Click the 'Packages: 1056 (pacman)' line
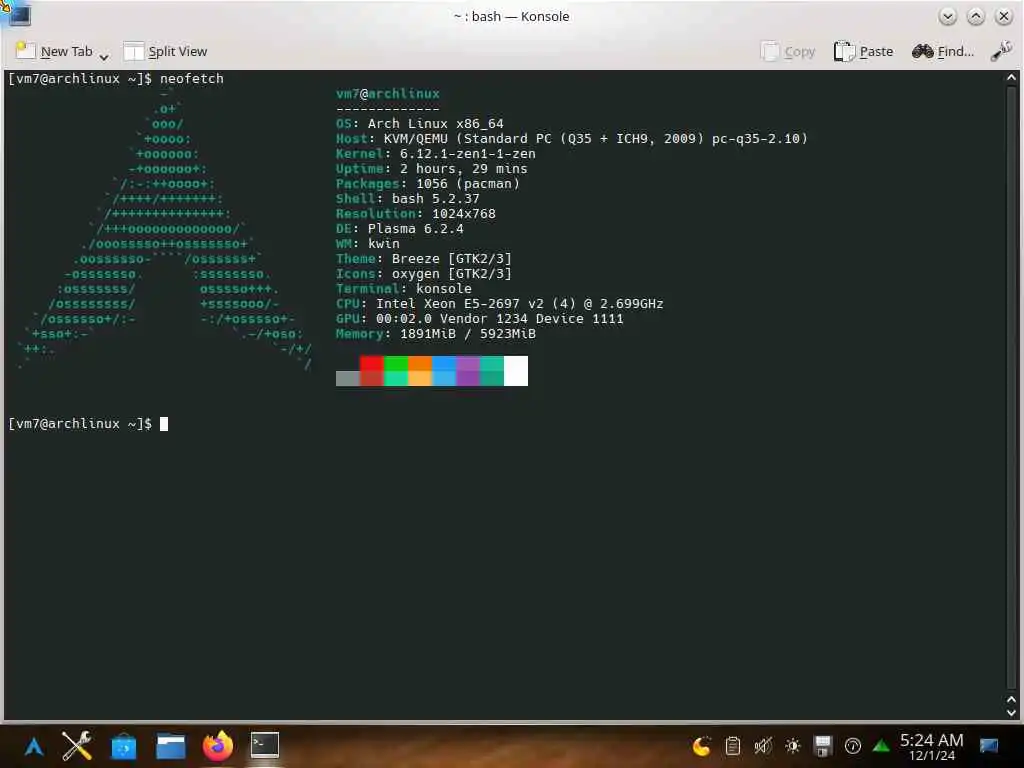 (x=428, y=184)
